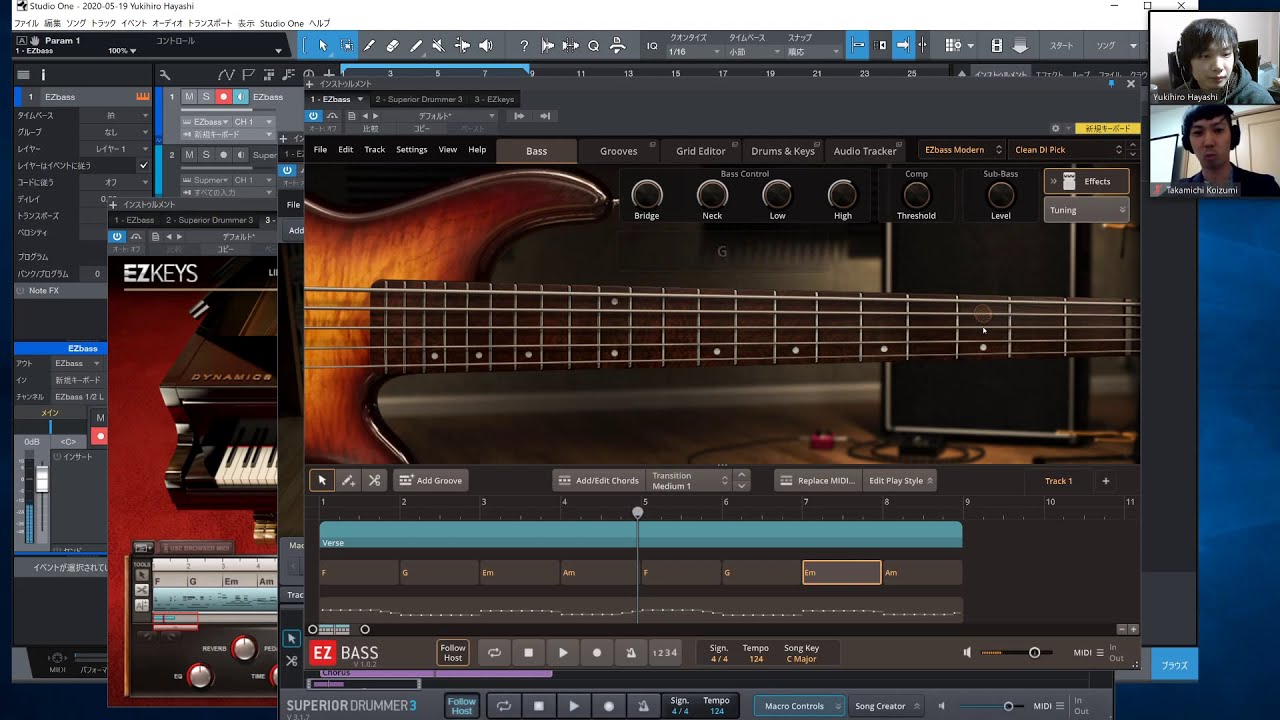Stop EZbass playback
This screenshot has height=720, width=1280.
529,653
